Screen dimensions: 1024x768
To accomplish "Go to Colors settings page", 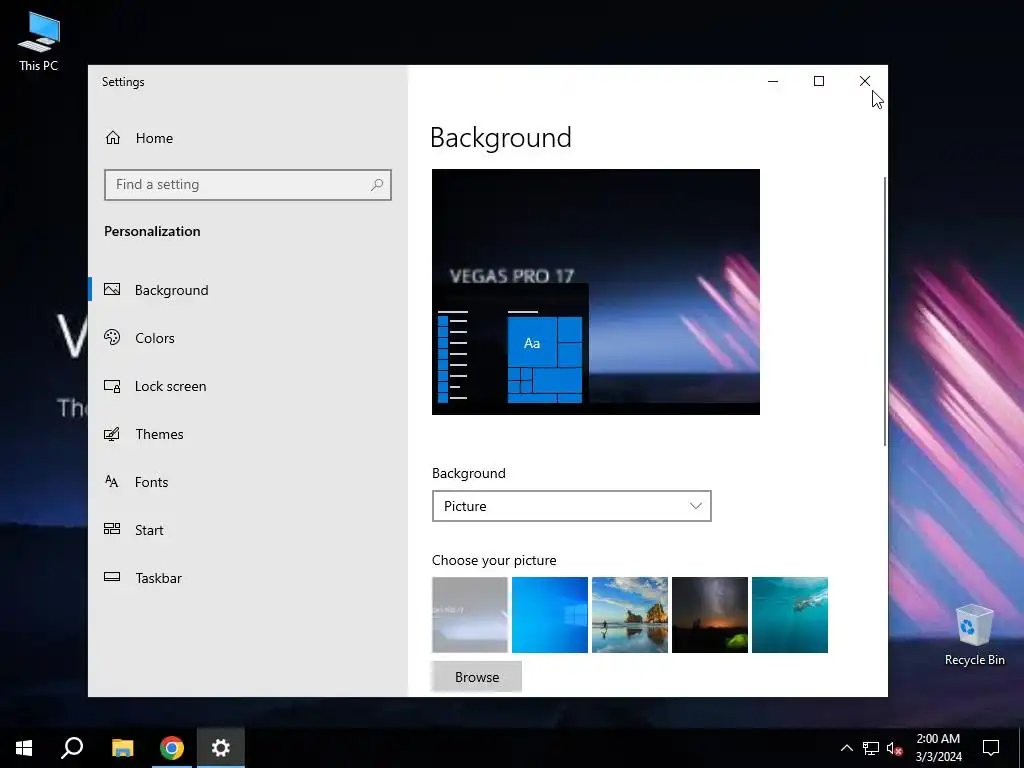I will click(x=248, y=338).
